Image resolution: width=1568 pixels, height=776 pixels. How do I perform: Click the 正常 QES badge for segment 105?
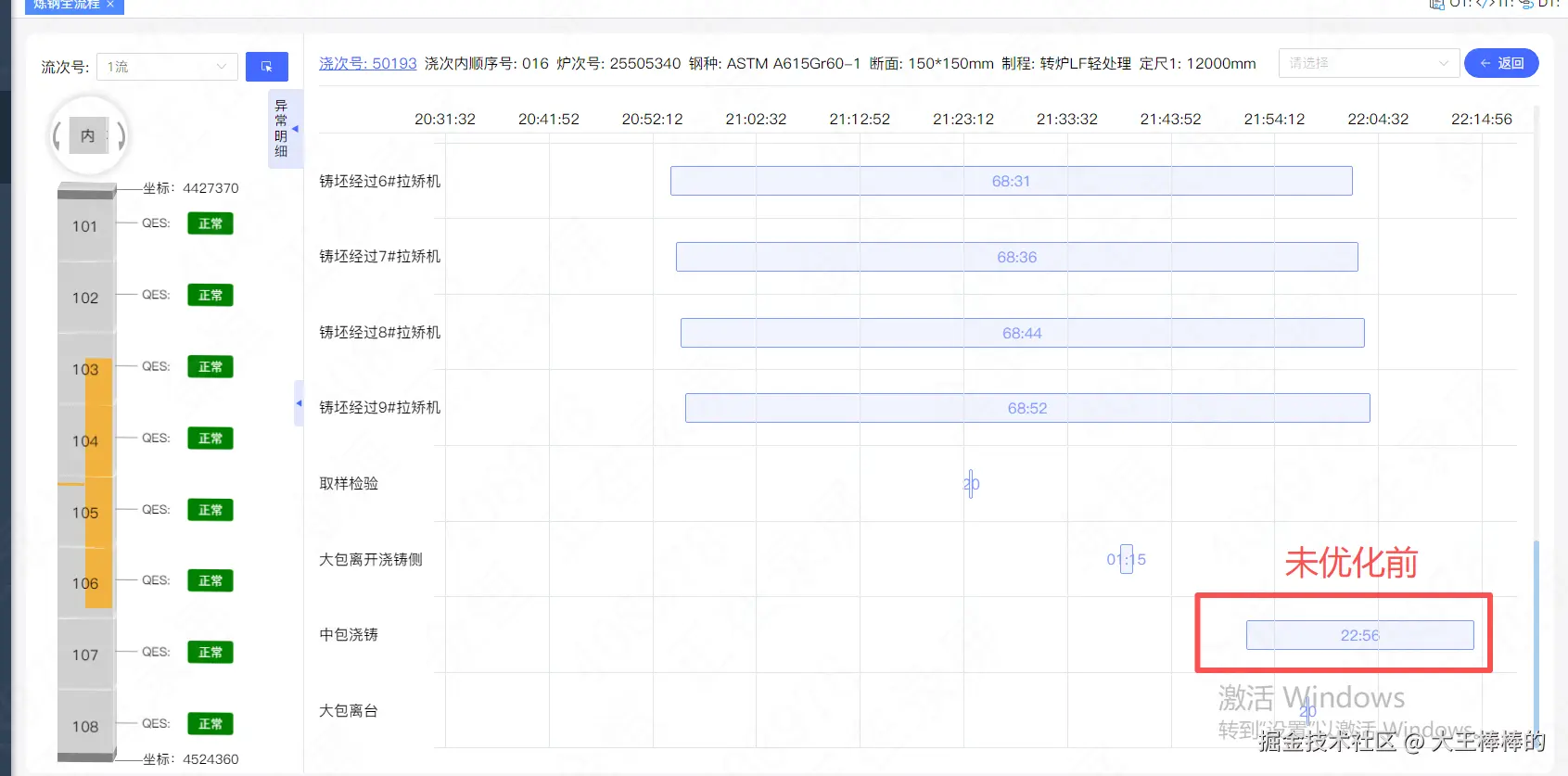tap(210, 510)
